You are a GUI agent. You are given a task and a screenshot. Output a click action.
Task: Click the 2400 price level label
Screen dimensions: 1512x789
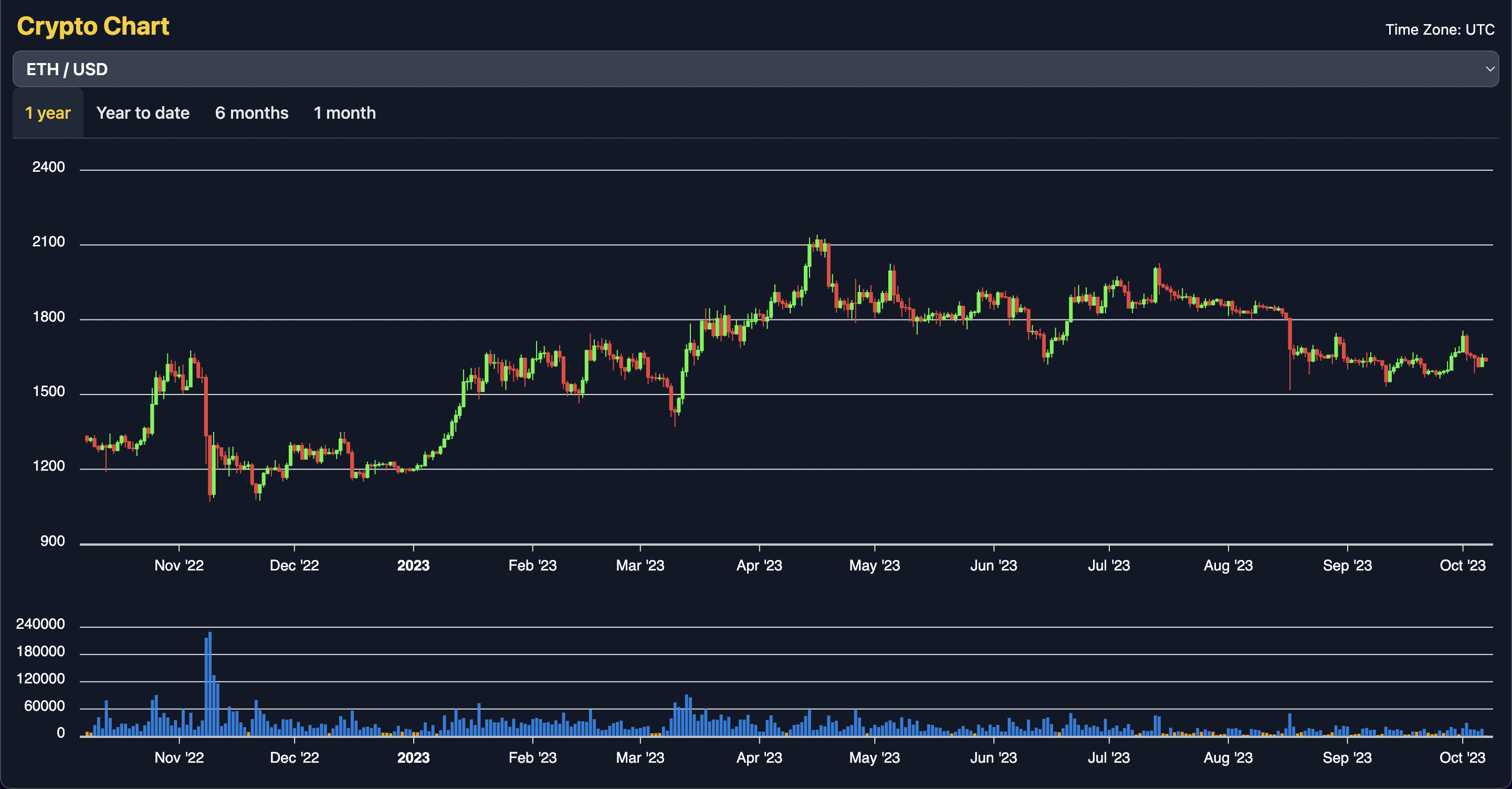tap(48, 167)
